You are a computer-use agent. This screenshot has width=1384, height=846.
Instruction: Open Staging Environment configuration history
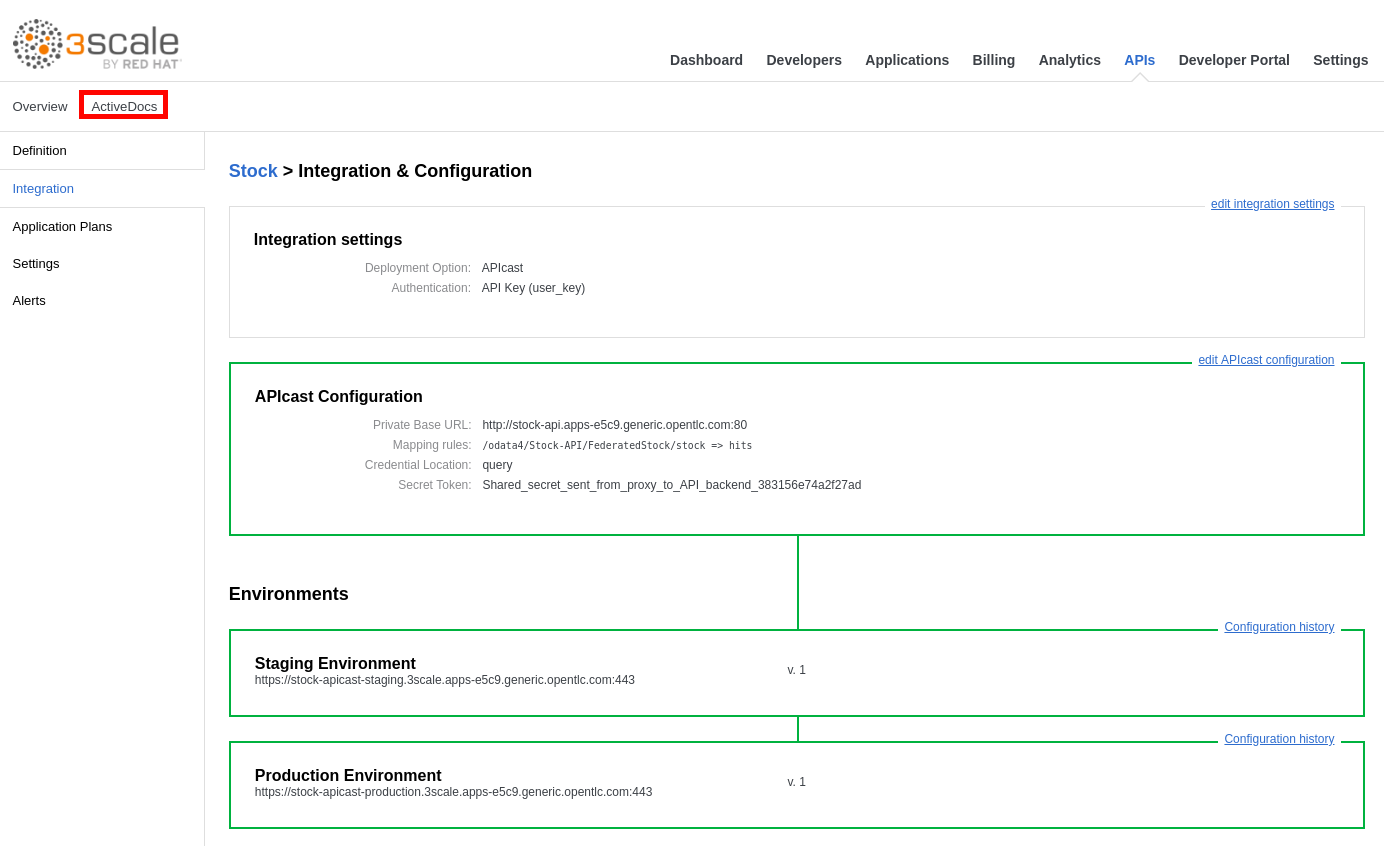click(1279, 627)
